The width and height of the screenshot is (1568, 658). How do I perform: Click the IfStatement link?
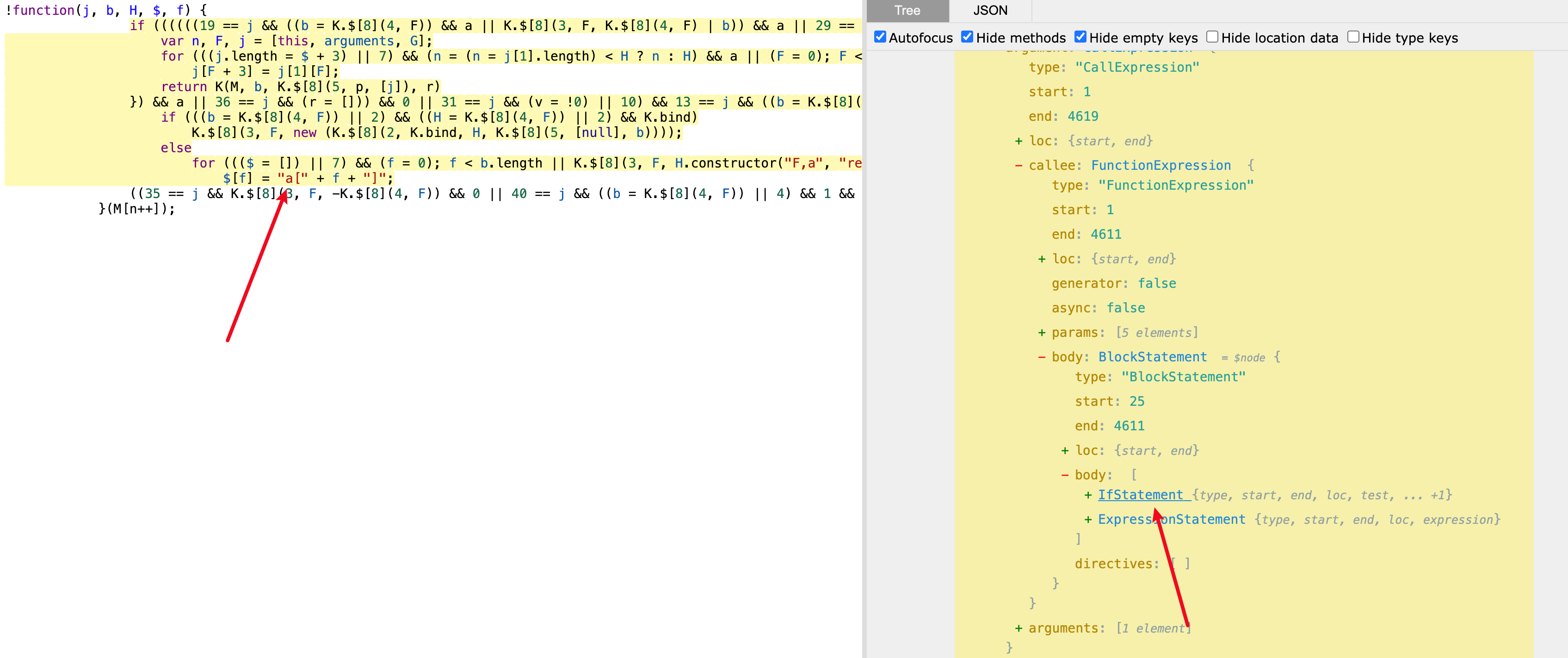tap(1140, 495)
